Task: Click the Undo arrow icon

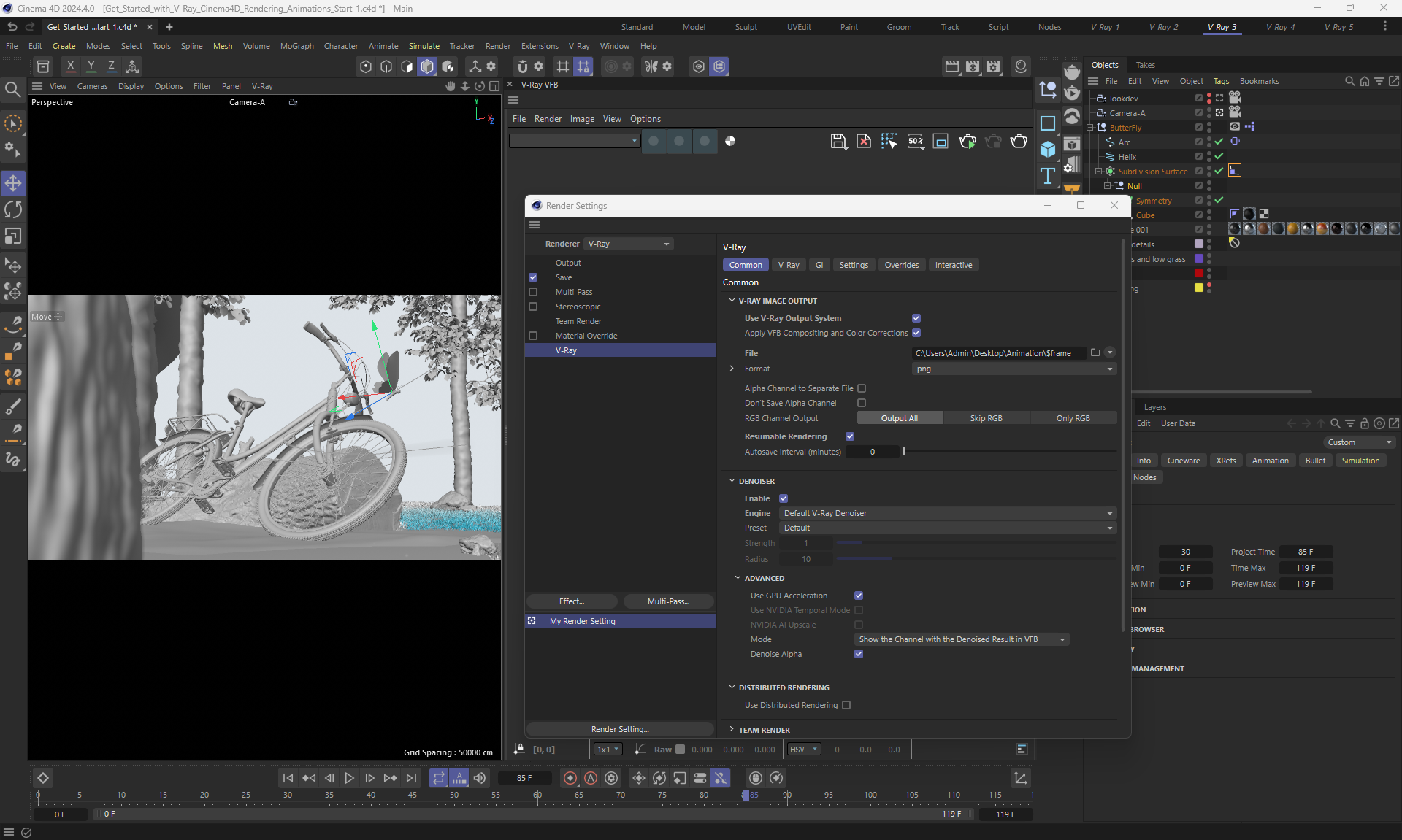Action: [x=12, y=27]
